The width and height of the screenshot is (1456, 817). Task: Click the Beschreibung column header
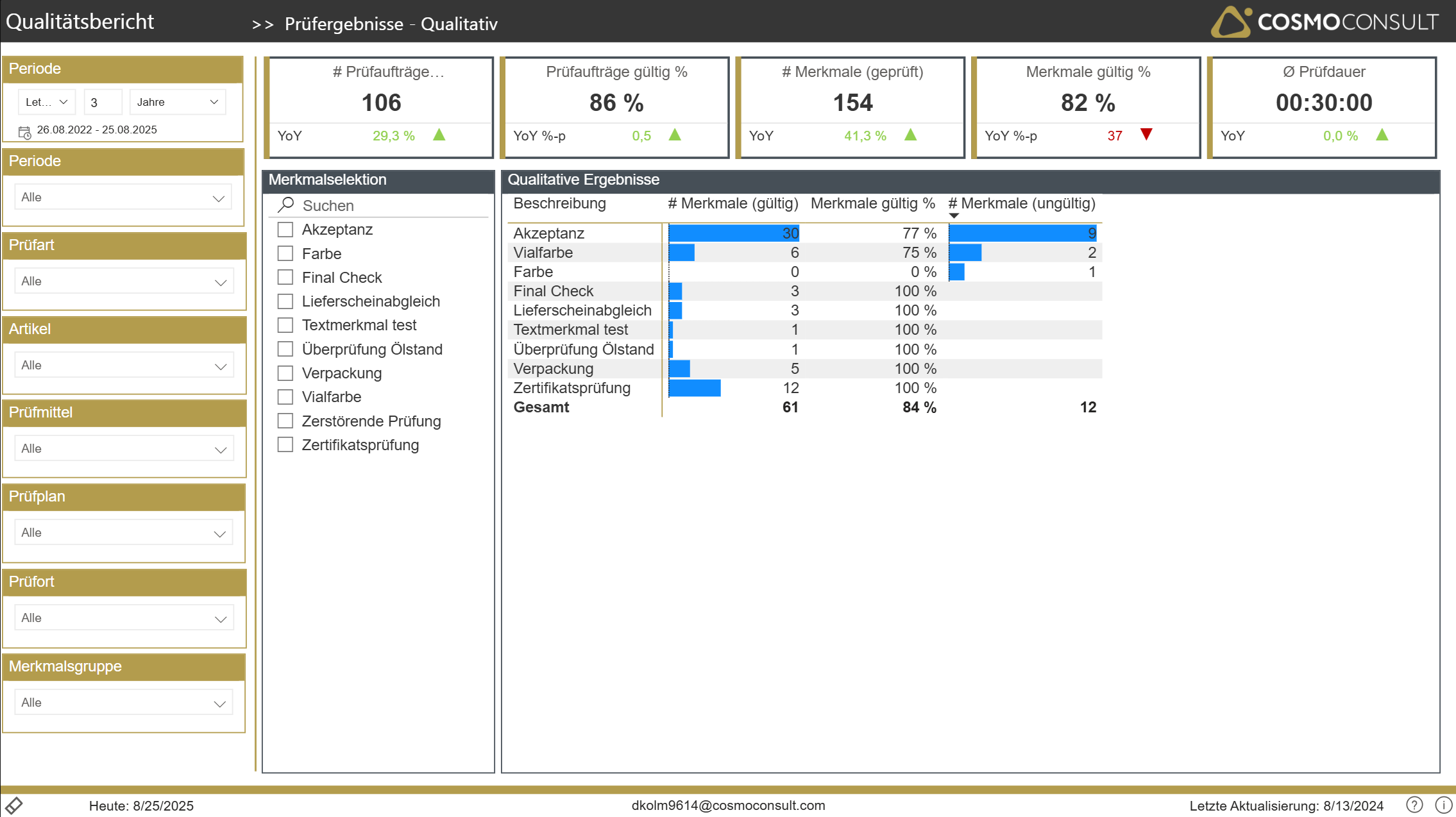click(x=559, y=203)
